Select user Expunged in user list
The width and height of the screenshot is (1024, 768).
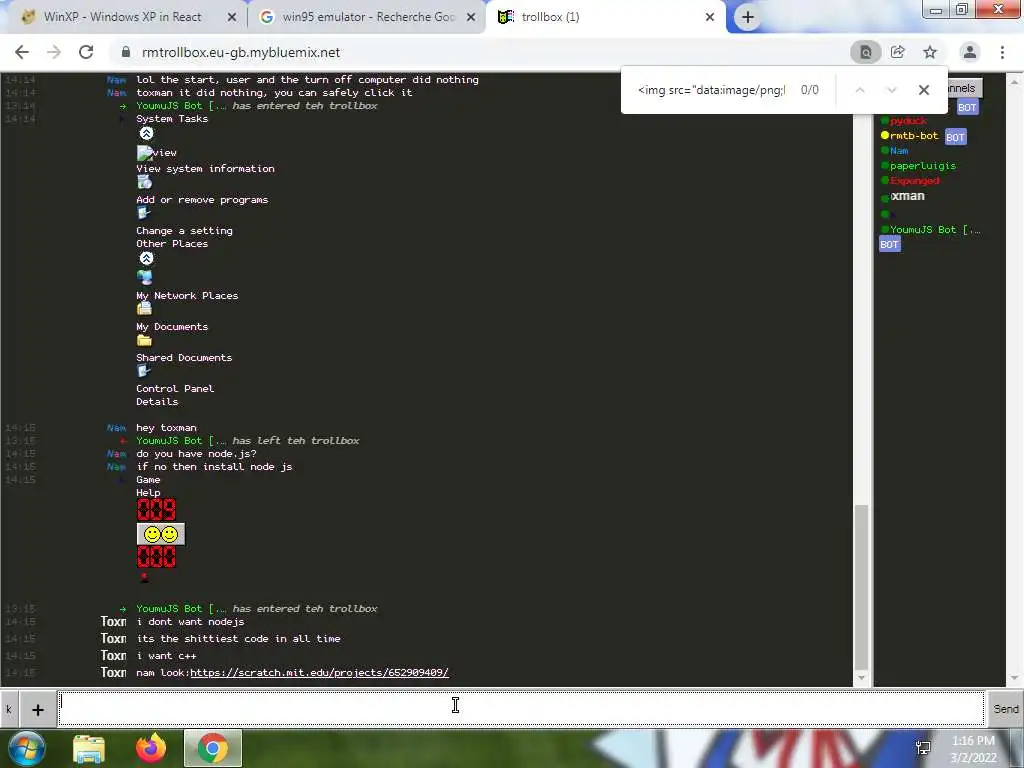(x=914, y=181)
